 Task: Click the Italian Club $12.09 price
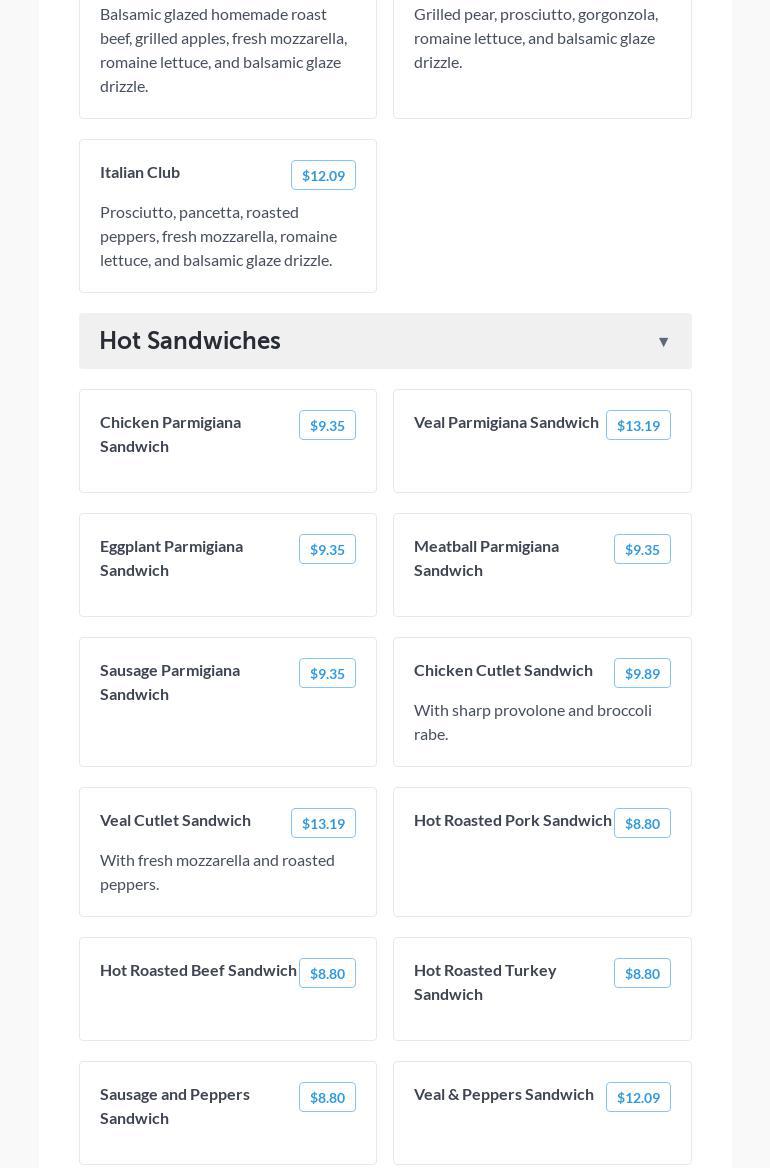coord(323,175)
